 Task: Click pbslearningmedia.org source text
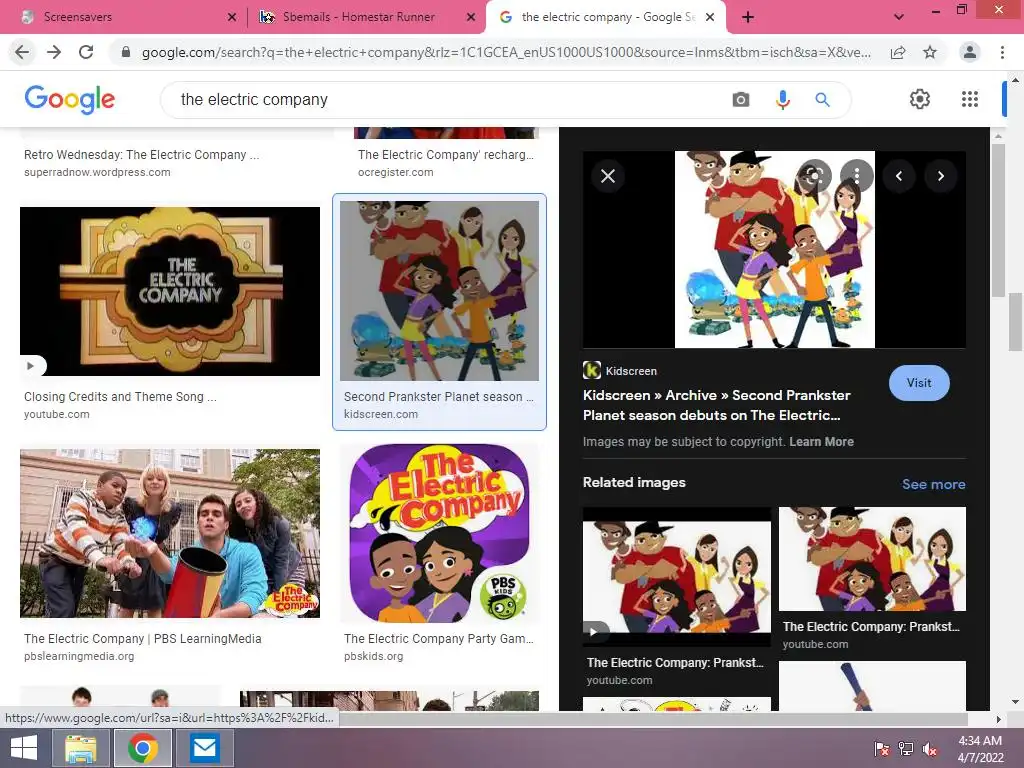coord(79,656)
